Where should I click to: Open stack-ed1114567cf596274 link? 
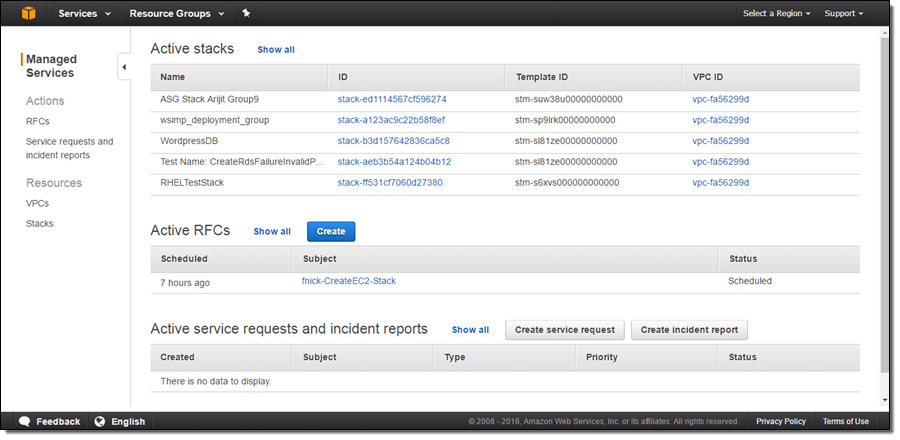click(x=392, y=99)
